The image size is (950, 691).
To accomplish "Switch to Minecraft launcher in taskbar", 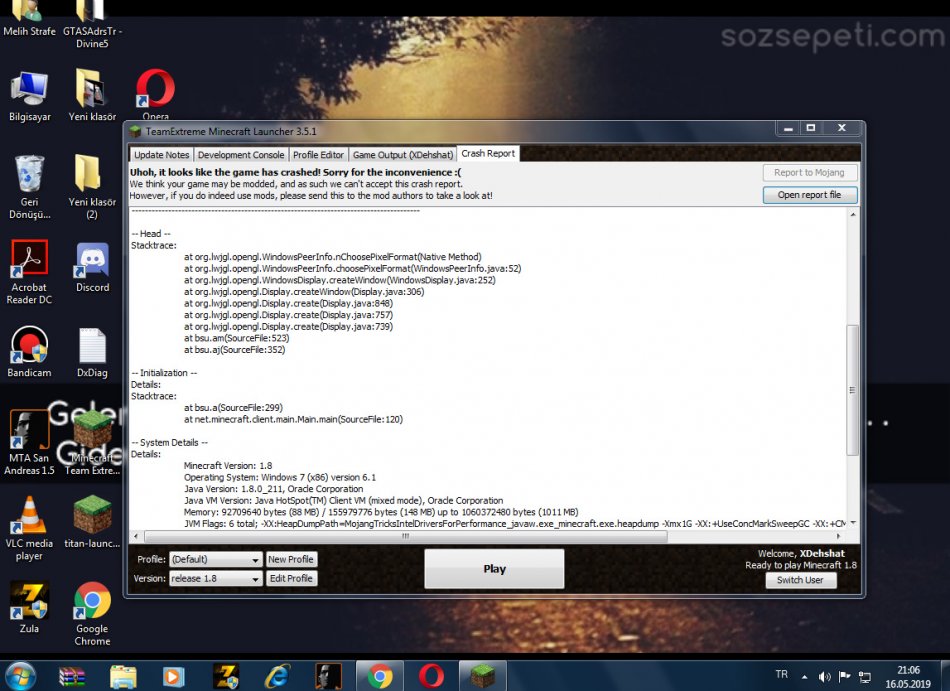I will pos(483,676).
